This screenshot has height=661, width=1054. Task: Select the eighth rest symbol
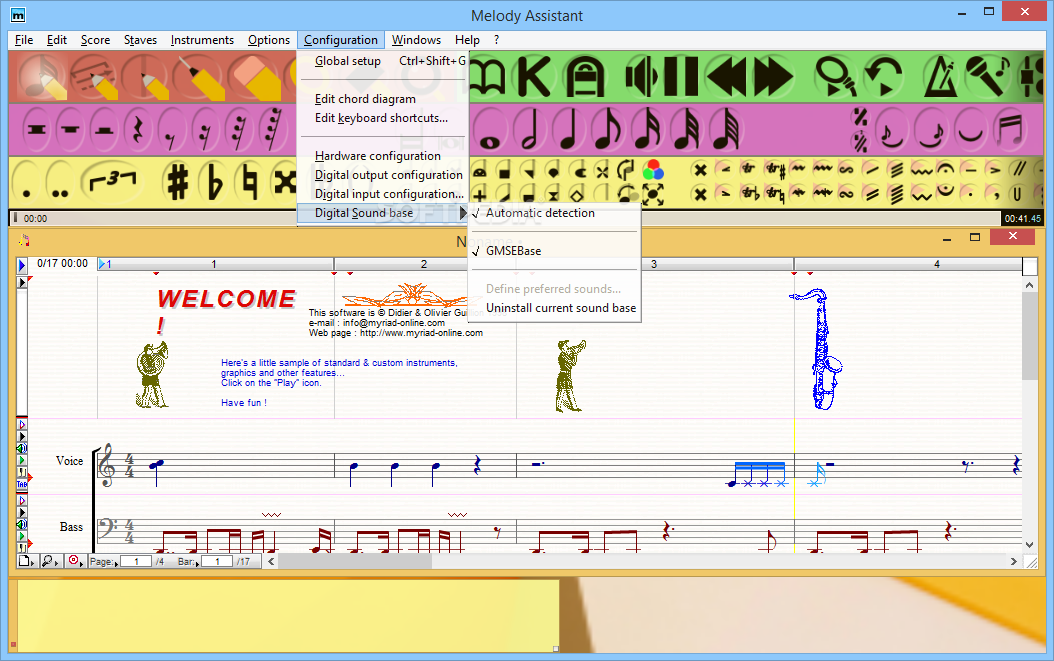tap(171, 129)
